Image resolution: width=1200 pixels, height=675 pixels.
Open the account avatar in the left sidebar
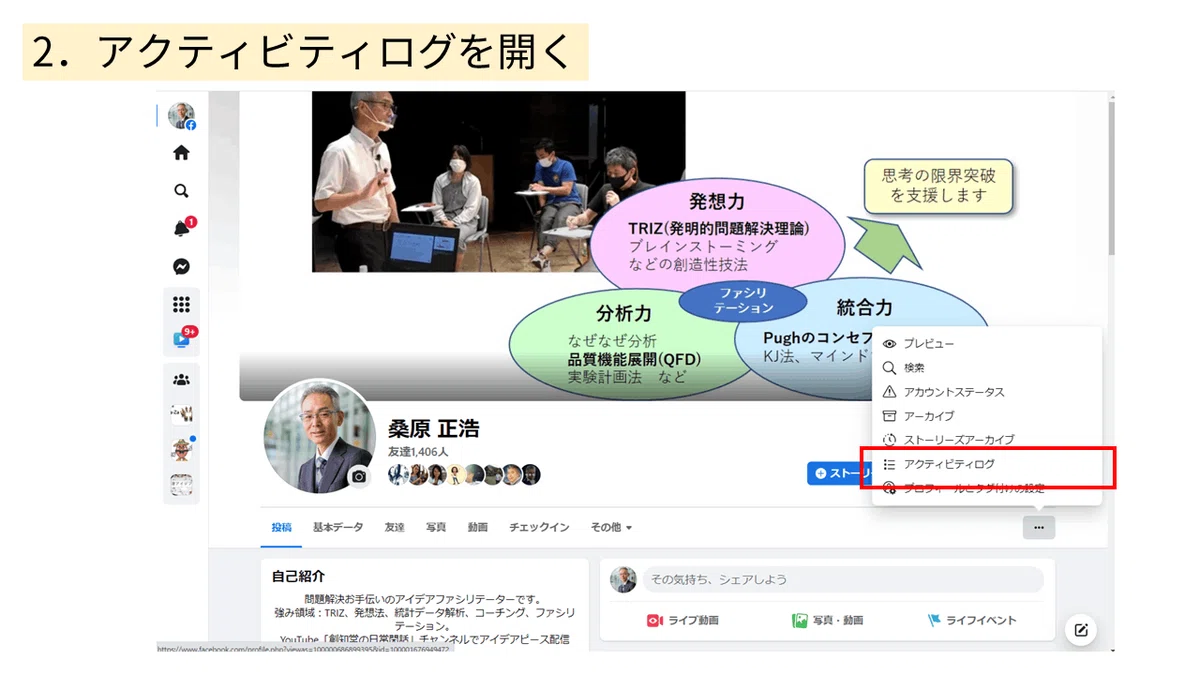tap(181, 116)
